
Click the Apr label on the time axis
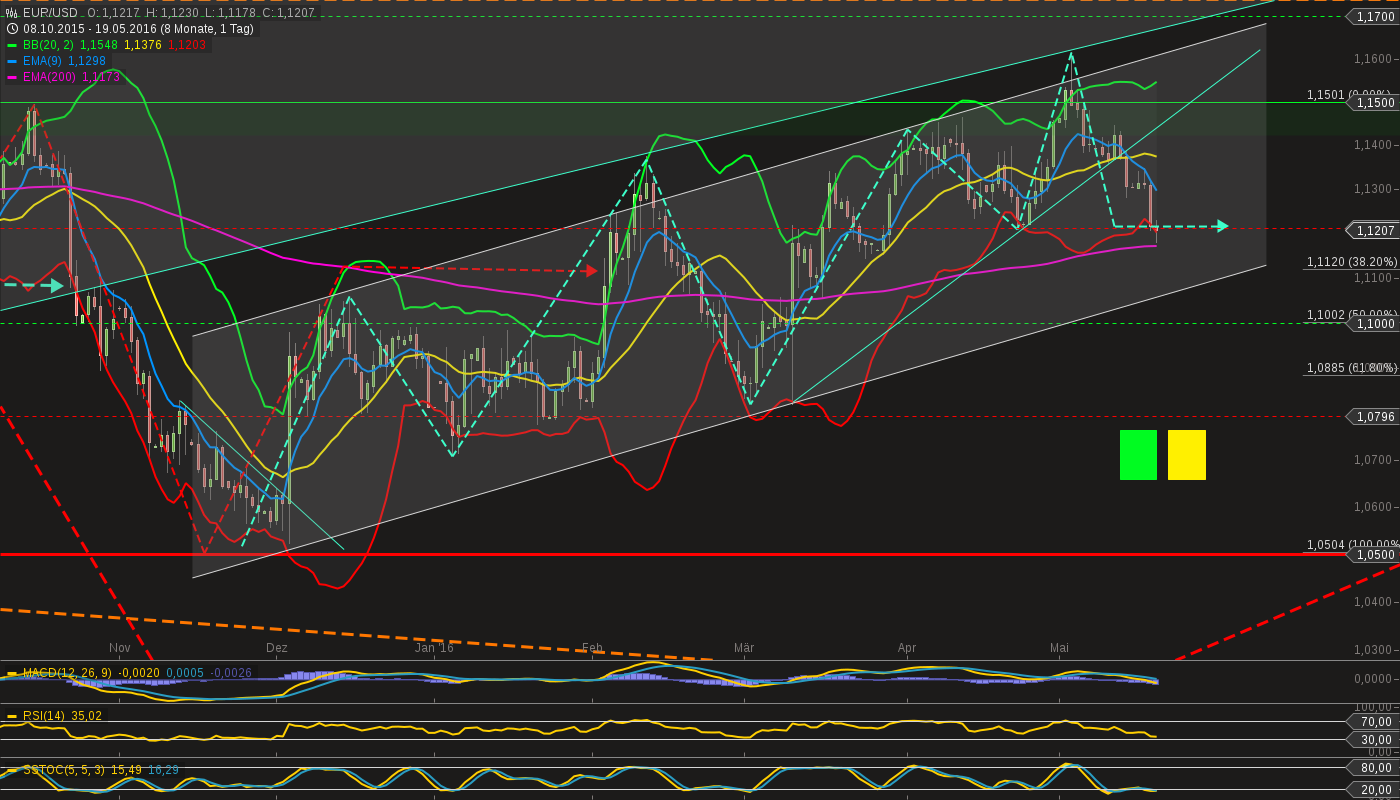click(907, 648)
